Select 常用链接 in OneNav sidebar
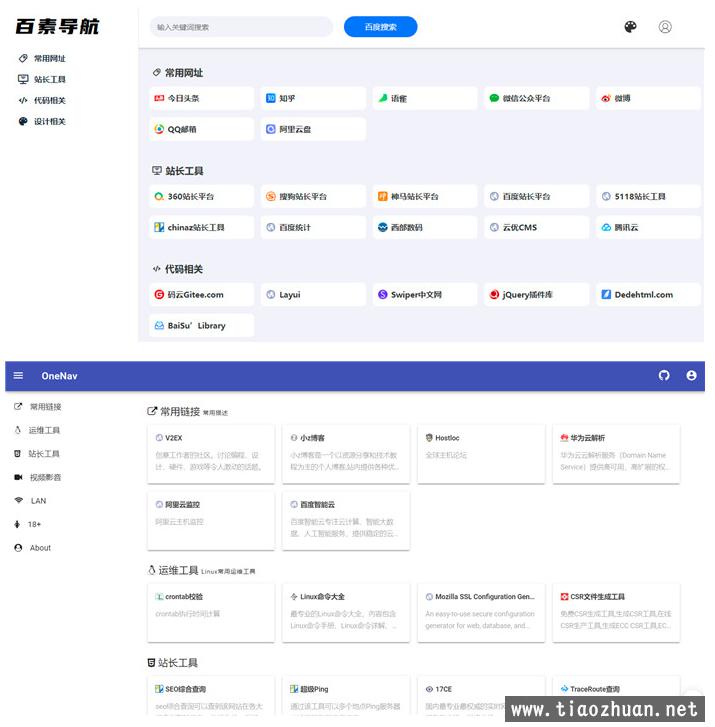Viewport: 715px width, 727px height. [x=38, y=407]
